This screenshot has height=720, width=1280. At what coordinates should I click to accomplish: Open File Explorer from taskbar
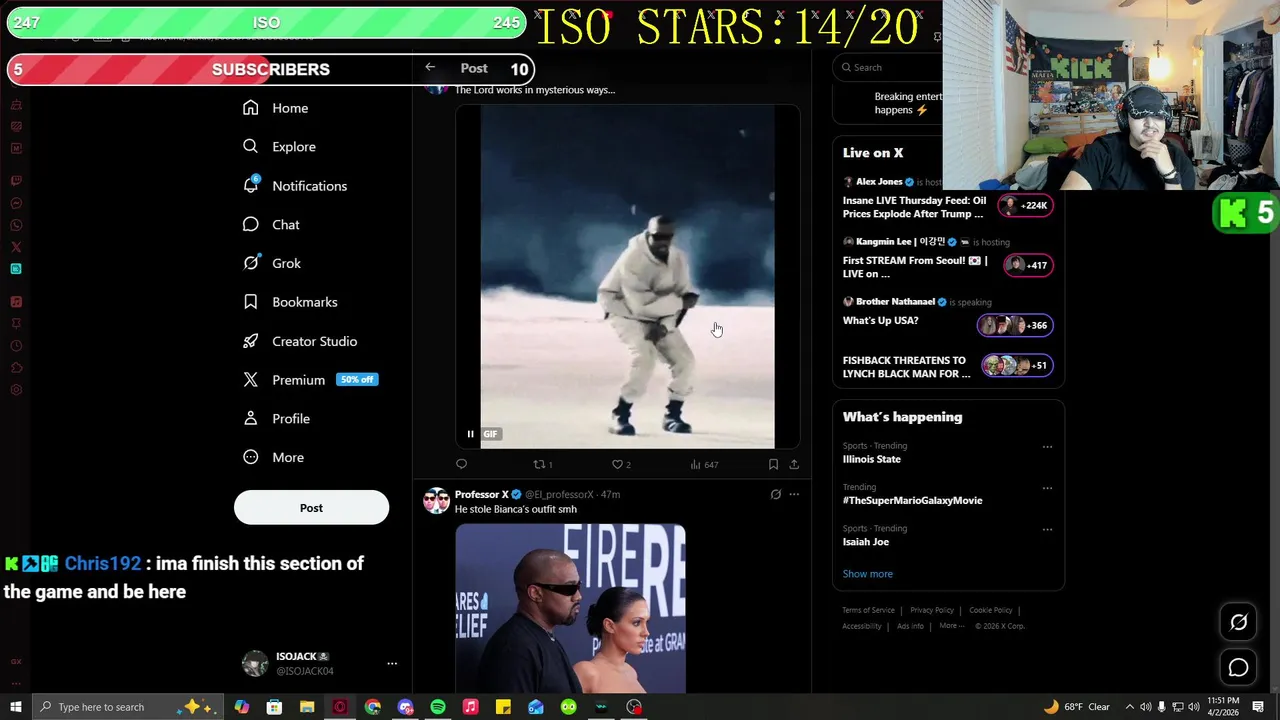pyautogui.click(x=307, y=707)
